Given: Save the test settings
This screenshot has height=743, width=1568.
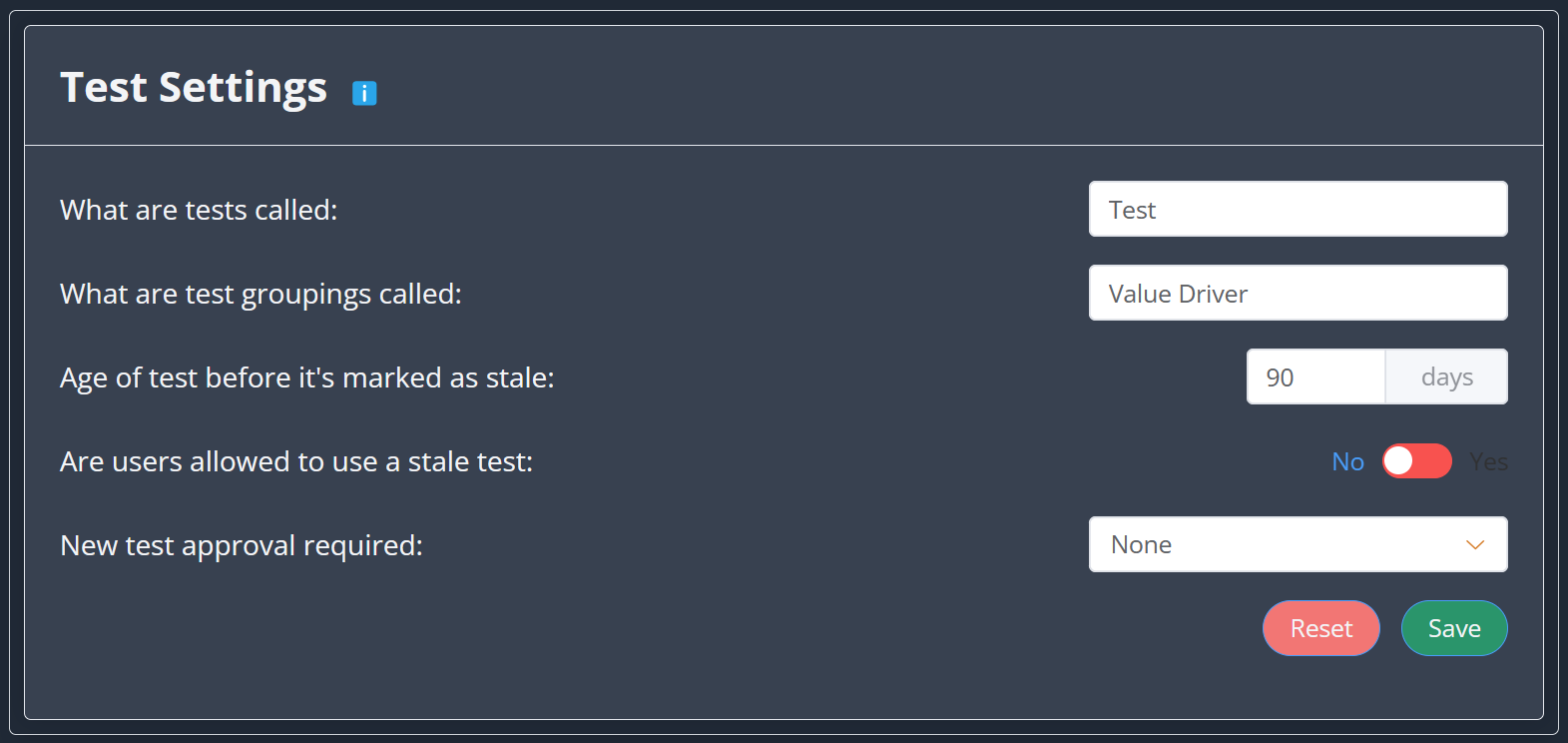Looking at the screenshot, I should coord(1454,628).
